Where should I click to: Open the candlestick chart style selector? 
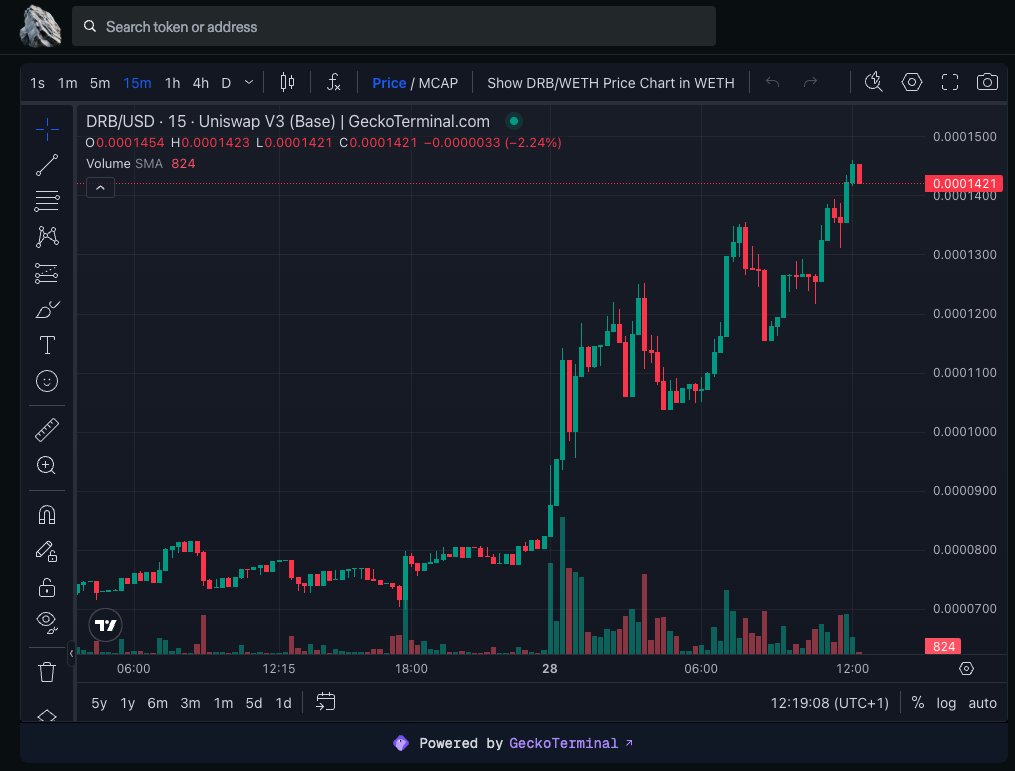(x=287, y=82)
